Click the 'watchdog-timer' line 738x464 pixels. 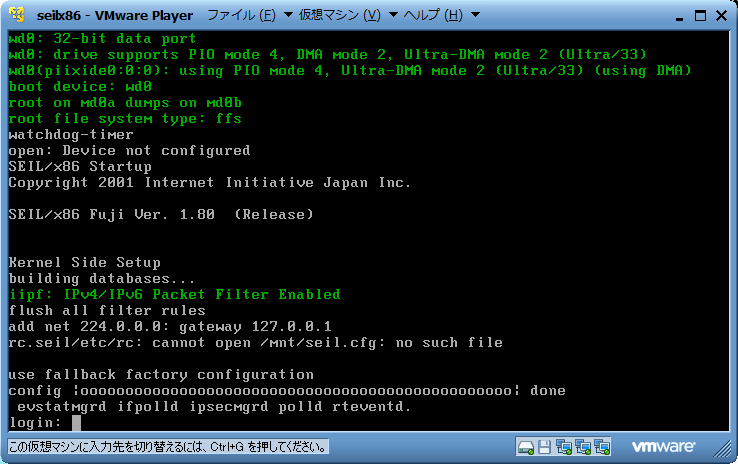coord(71,135)
